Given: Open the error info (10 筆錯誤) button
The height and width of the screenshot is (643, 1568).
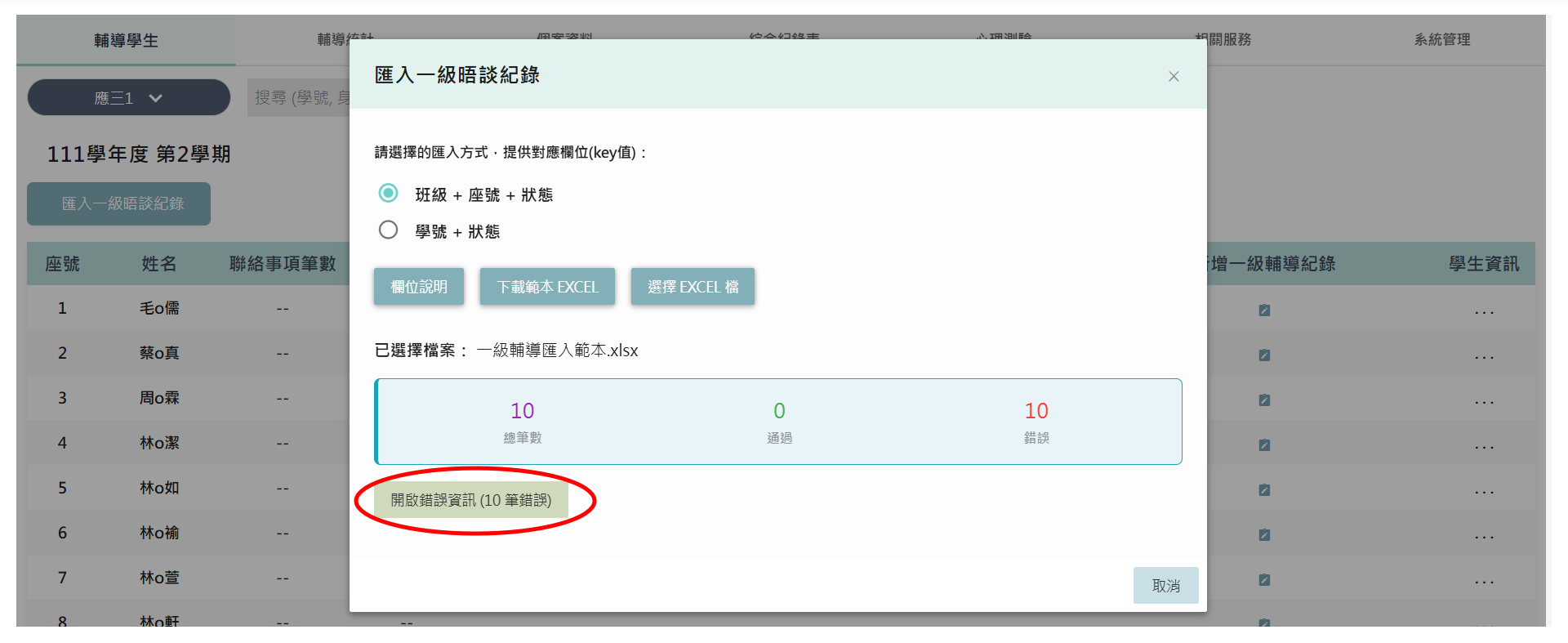Looking at the screenshot, I should pyautogui.click(x=471, y=500).
